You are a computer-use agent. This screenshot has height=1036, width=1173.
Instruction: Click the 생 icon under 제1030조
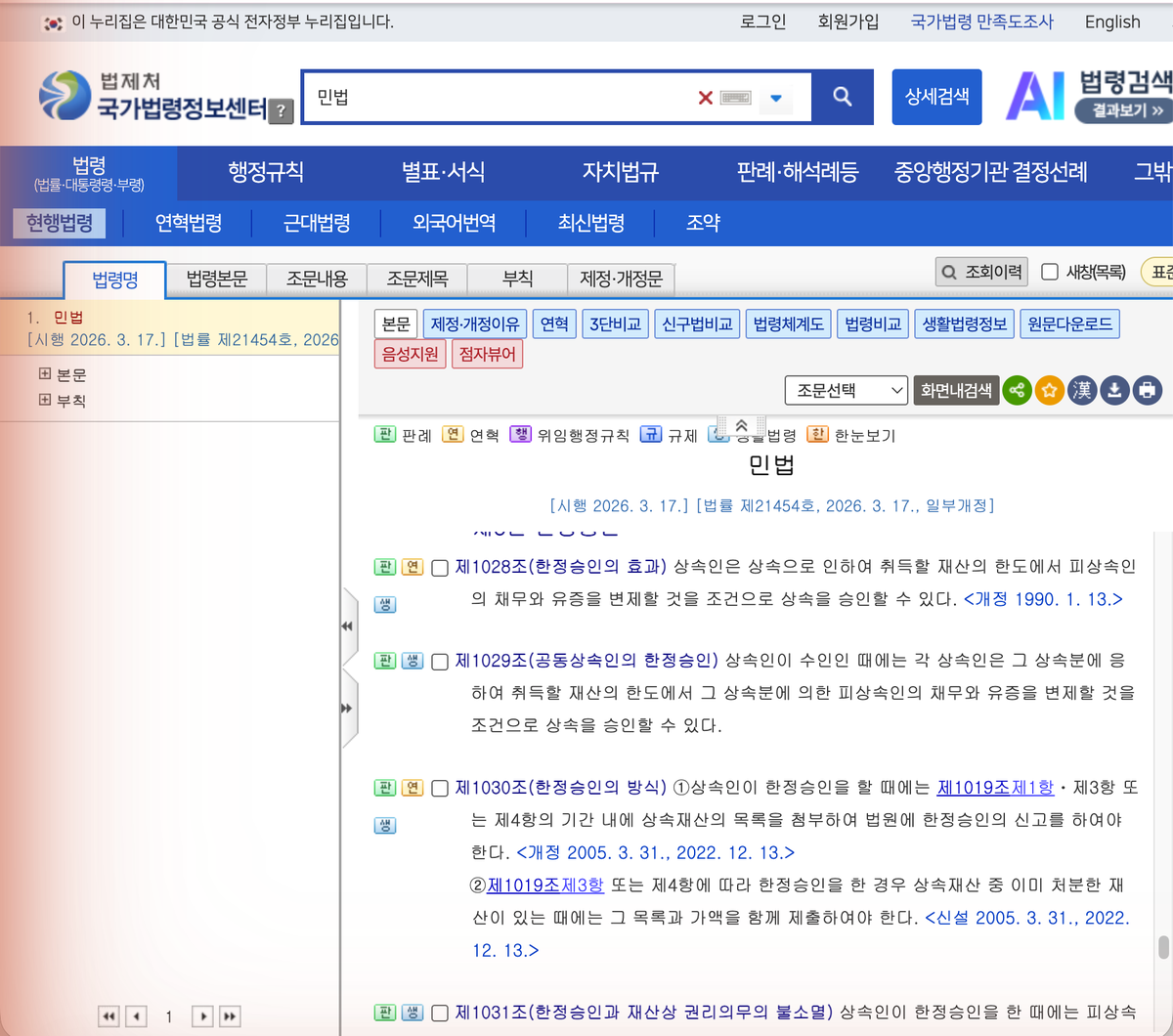coord(385,825)
